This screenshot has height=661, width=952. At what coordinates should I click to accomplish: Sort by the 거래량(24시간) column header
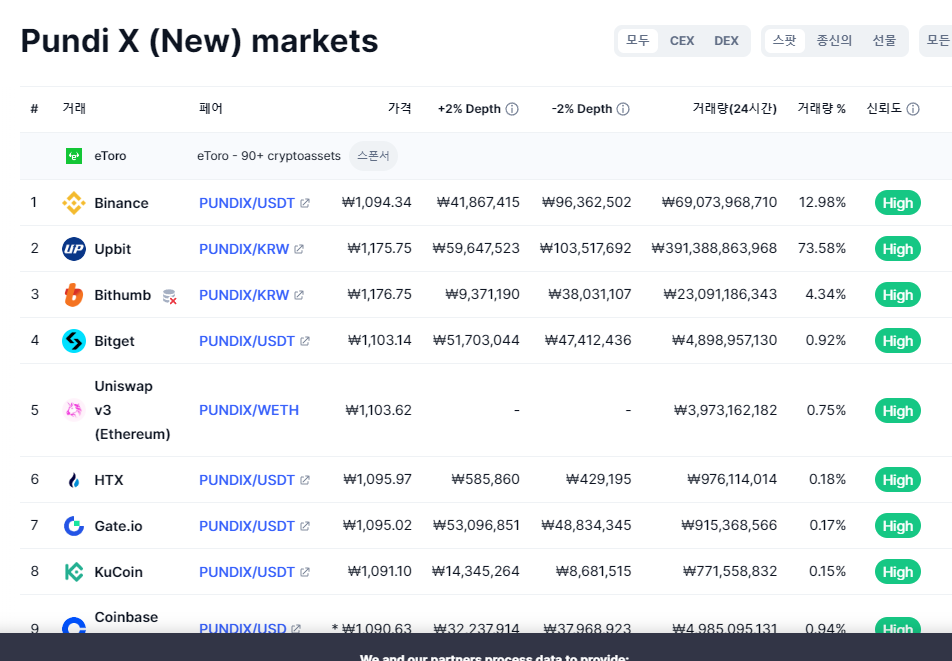pyautogui.click(x=735, y=109)
